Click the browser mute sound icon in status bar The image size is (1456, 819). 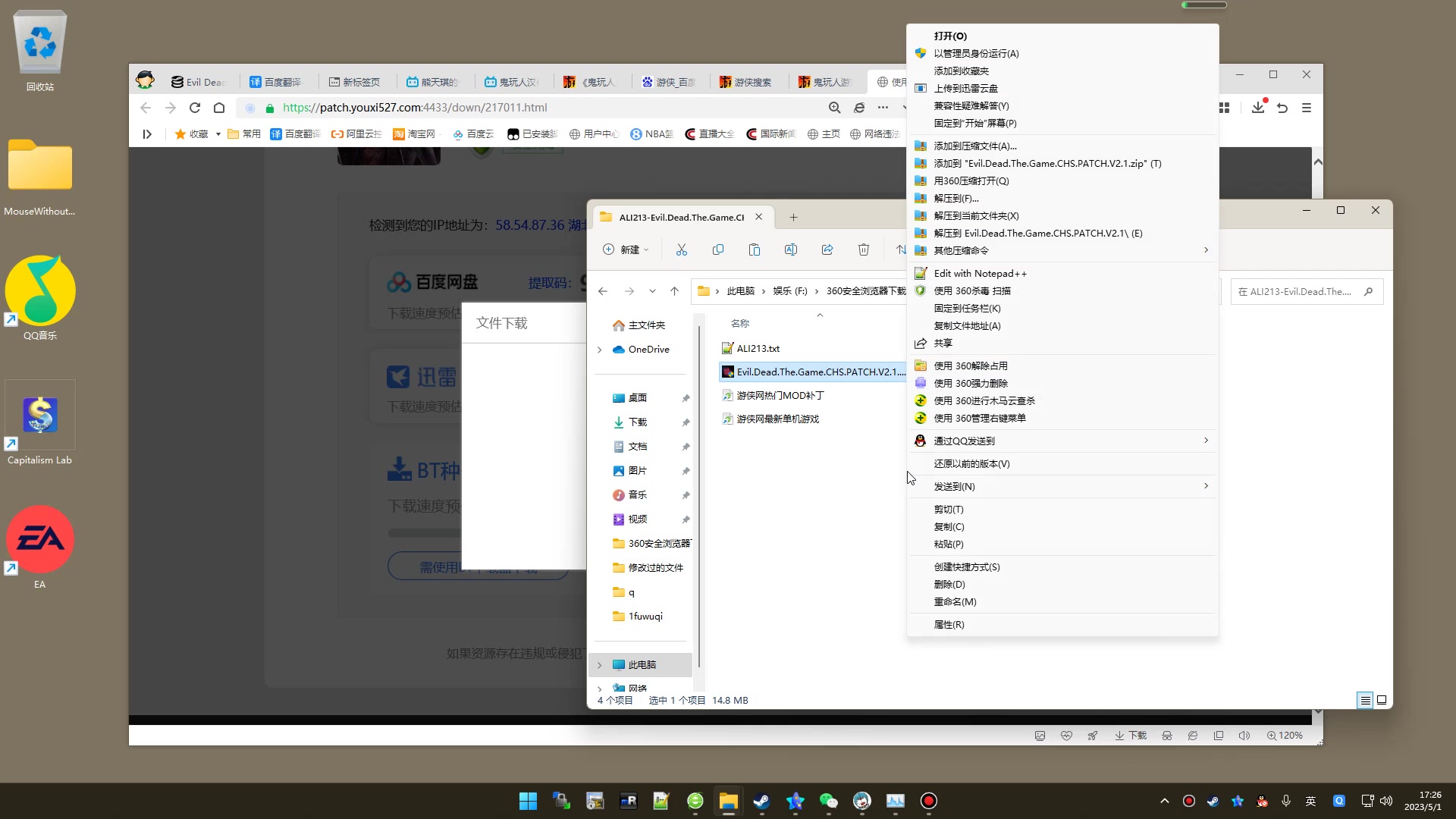(1244, 736)
